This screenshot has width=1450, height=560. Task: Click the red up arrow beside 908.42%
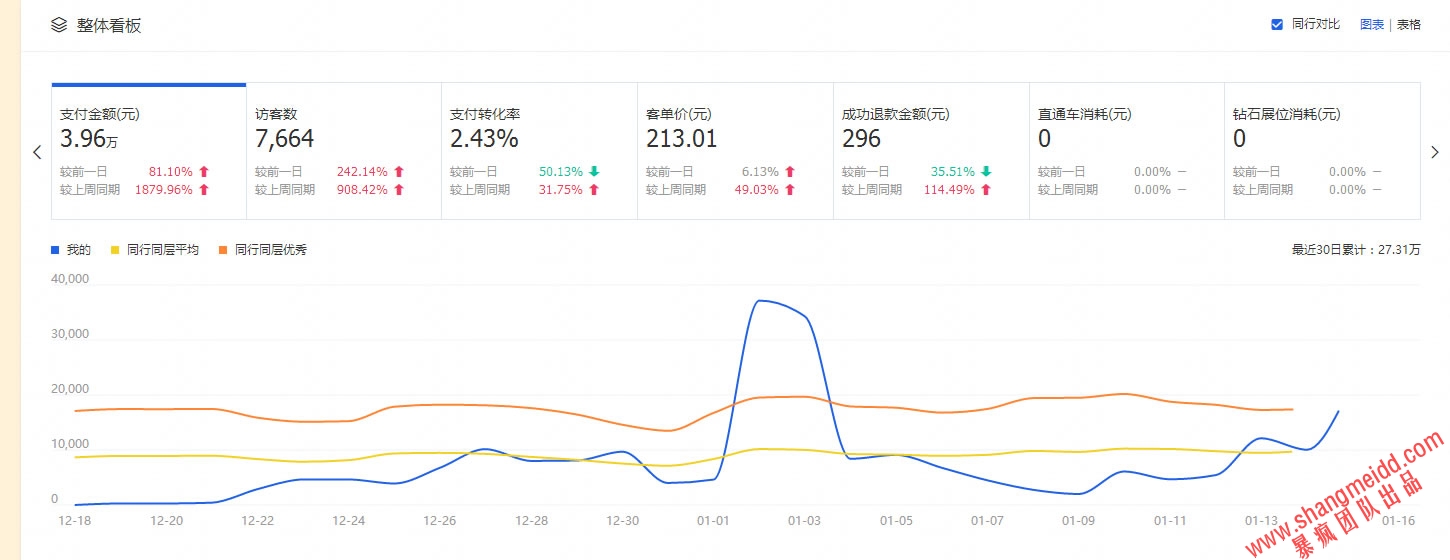(399, 190)
